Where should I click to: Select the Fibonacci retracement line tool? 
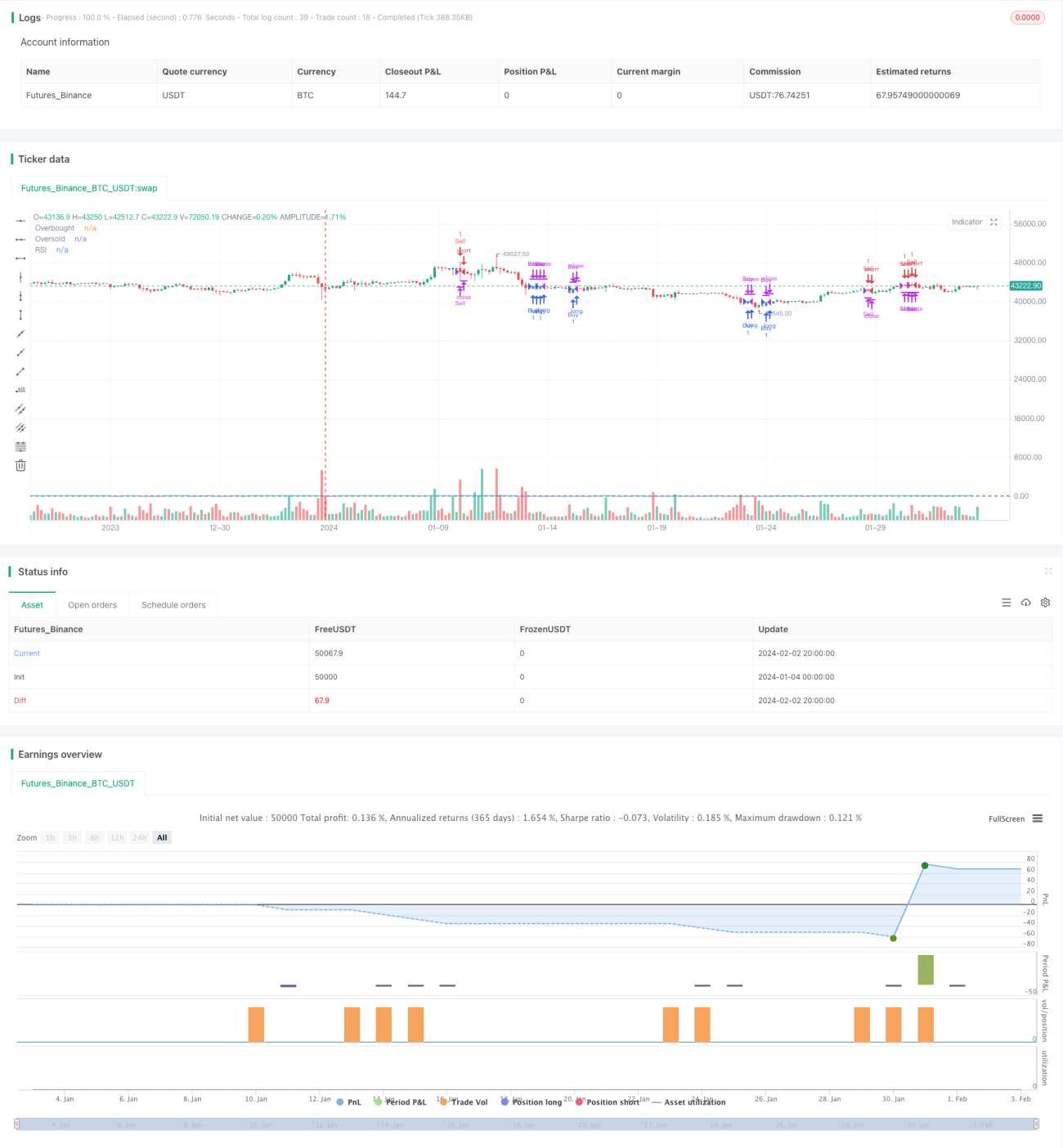(x=20, y=446)
